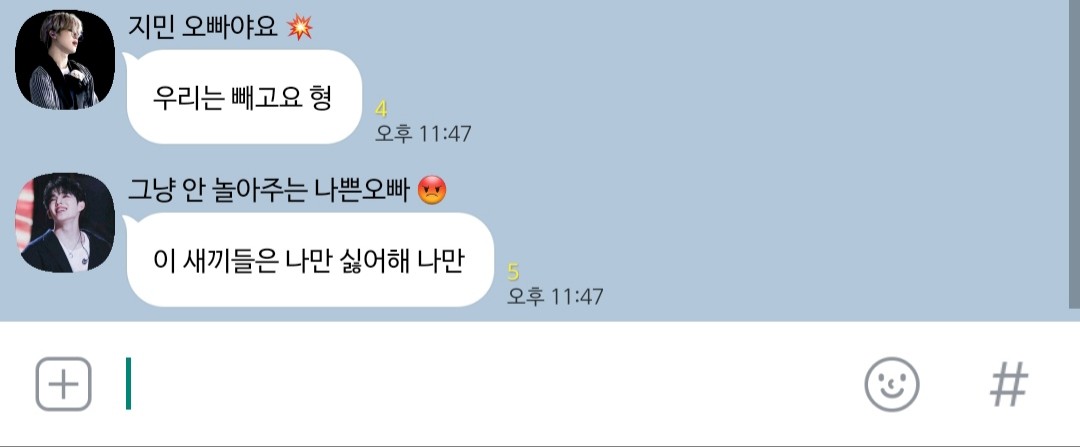Image resolution: width=1080 pixels, height=447 pixels.
Task: Focus the empty message input field
Action: (482, 384)
